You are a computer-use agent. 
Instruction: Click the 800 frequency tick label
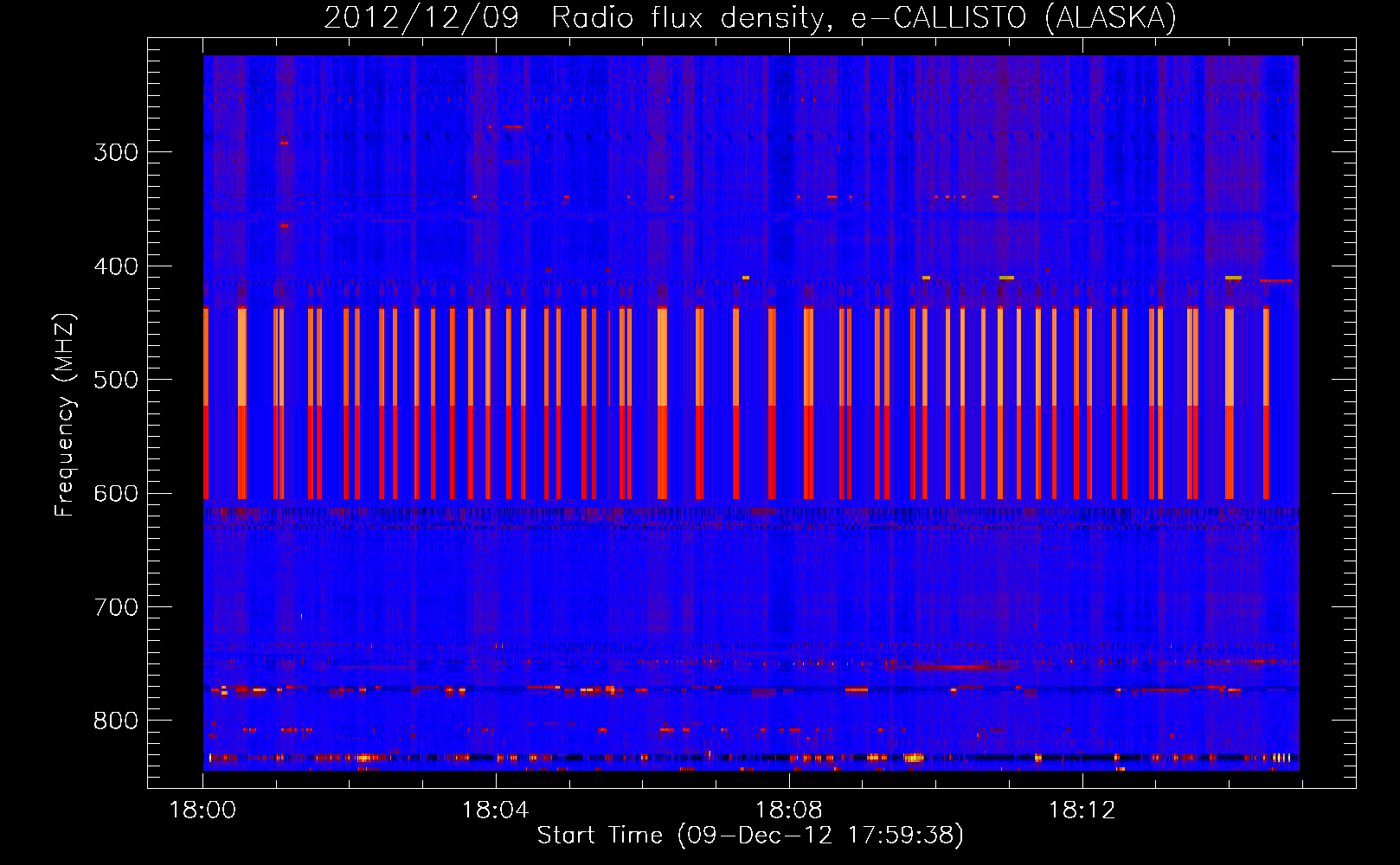point(116,721)
